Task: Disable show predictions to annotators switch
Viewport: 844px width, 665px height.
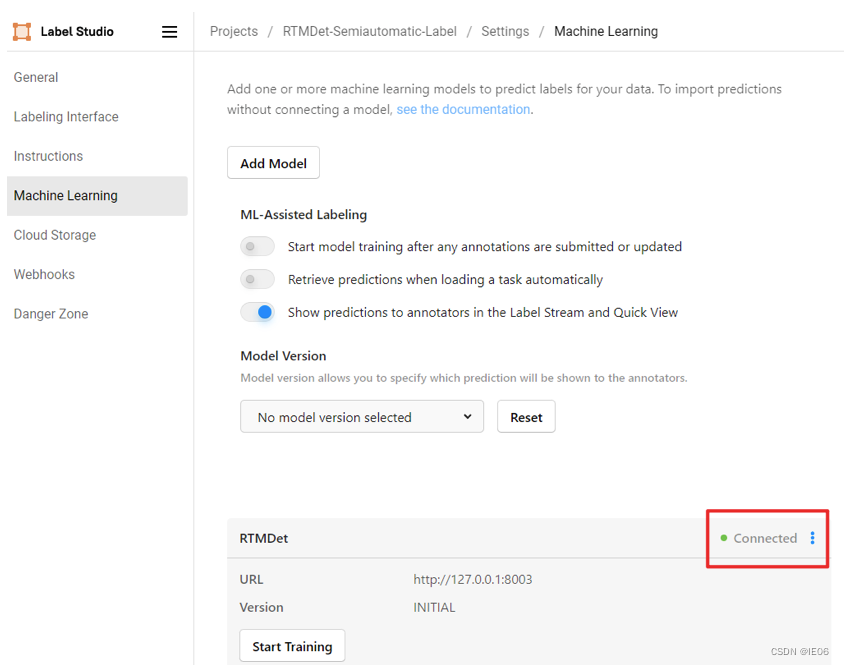Action: click(257, 312)
